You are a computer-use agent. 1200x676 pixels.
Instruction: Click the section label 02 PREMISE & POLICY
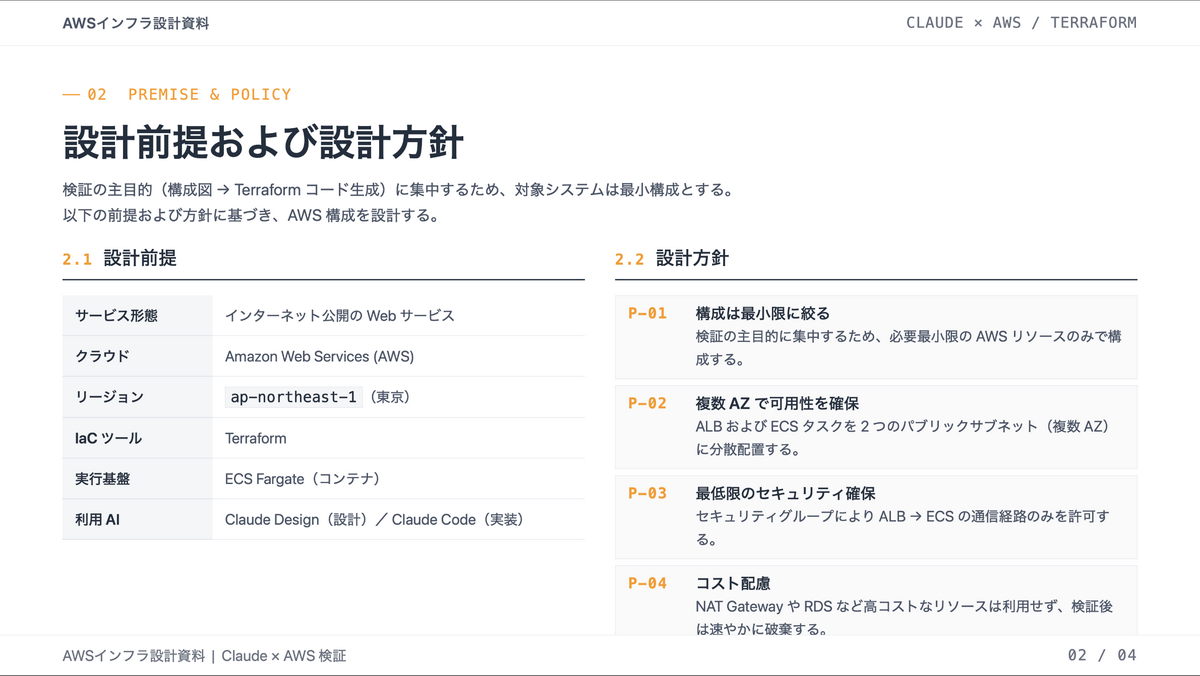coord(177,94)
